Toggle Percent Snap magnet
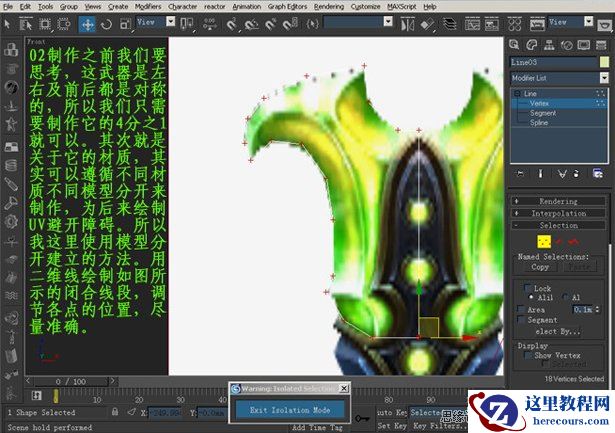This screenshot has width=615, height=433. coord(271,24)
